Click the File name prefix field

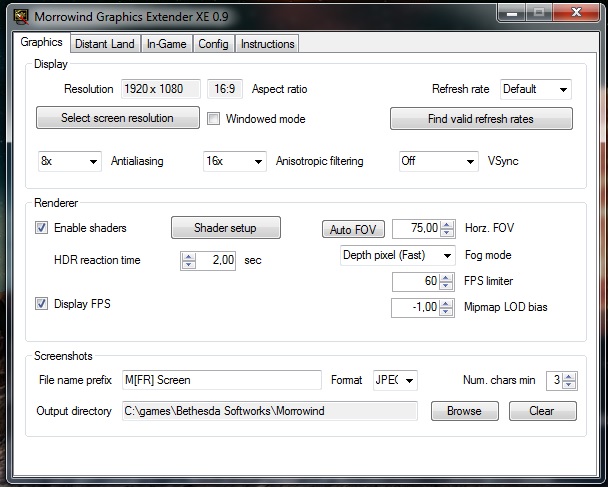click(222, 380)
